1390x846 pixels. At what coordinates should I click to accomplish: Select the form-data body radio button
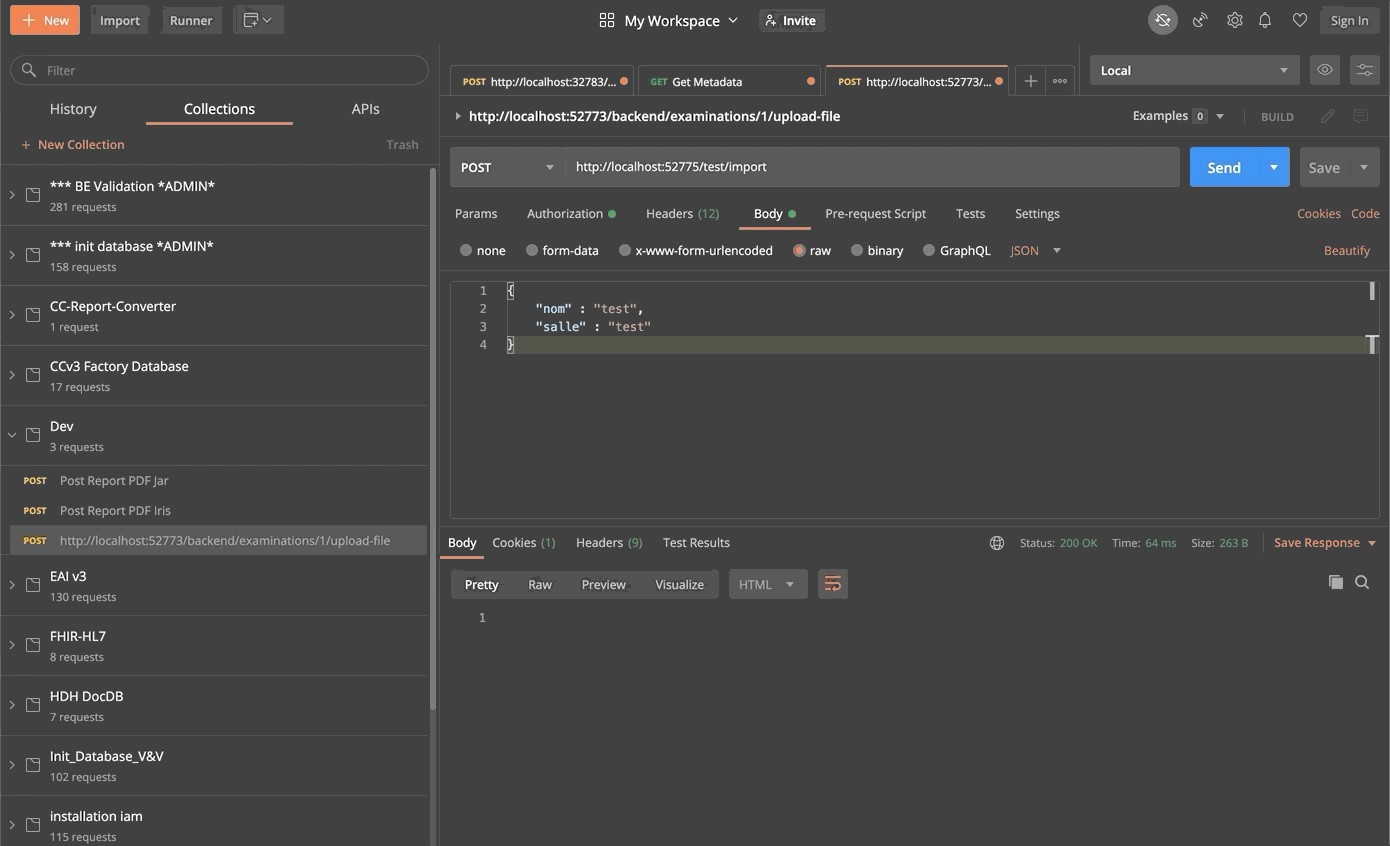[532, 251]
